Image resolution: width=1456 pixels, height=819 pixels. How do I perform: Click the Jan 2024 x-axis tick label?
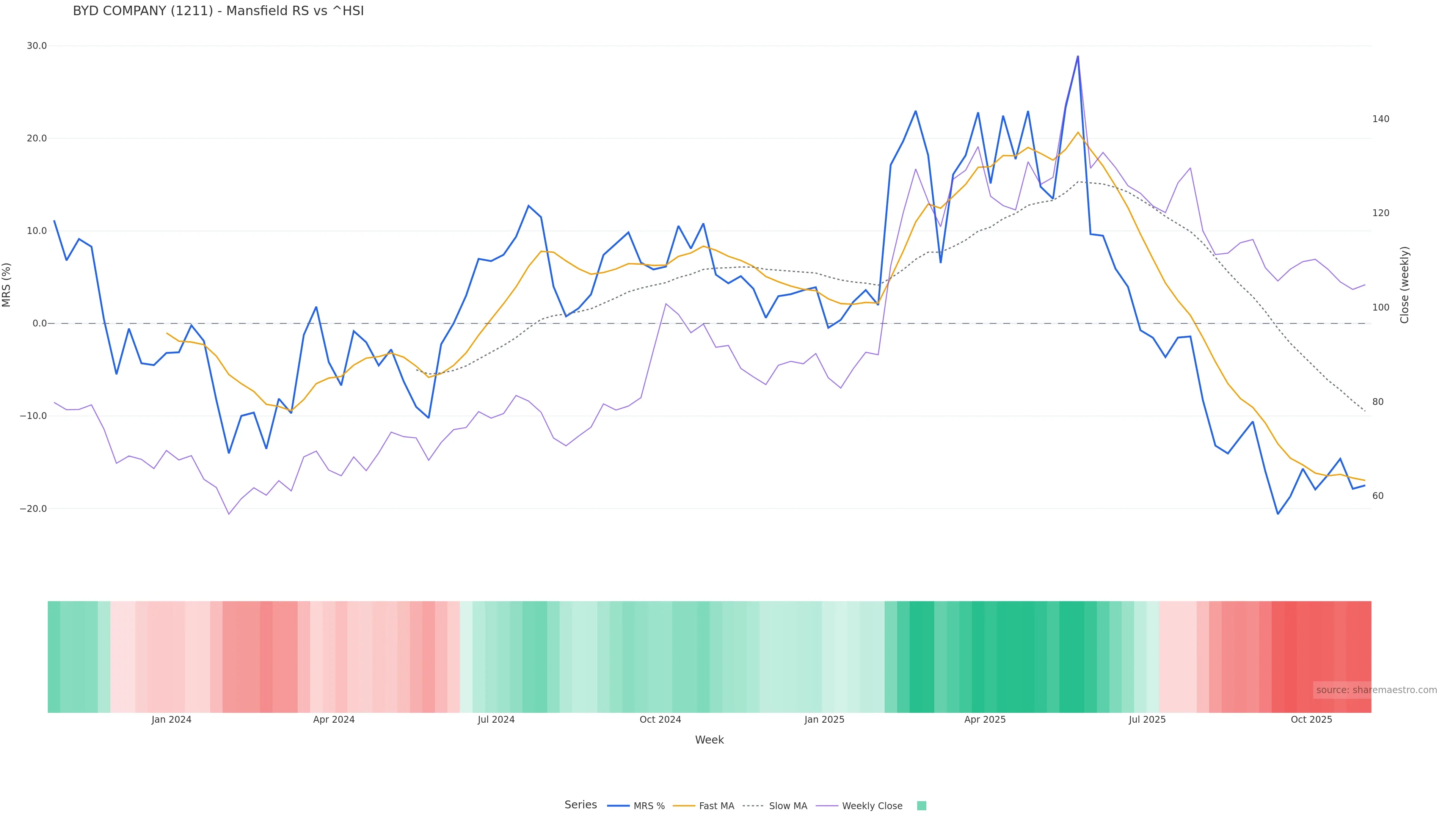pyautogui.click(x=171, y=720)
